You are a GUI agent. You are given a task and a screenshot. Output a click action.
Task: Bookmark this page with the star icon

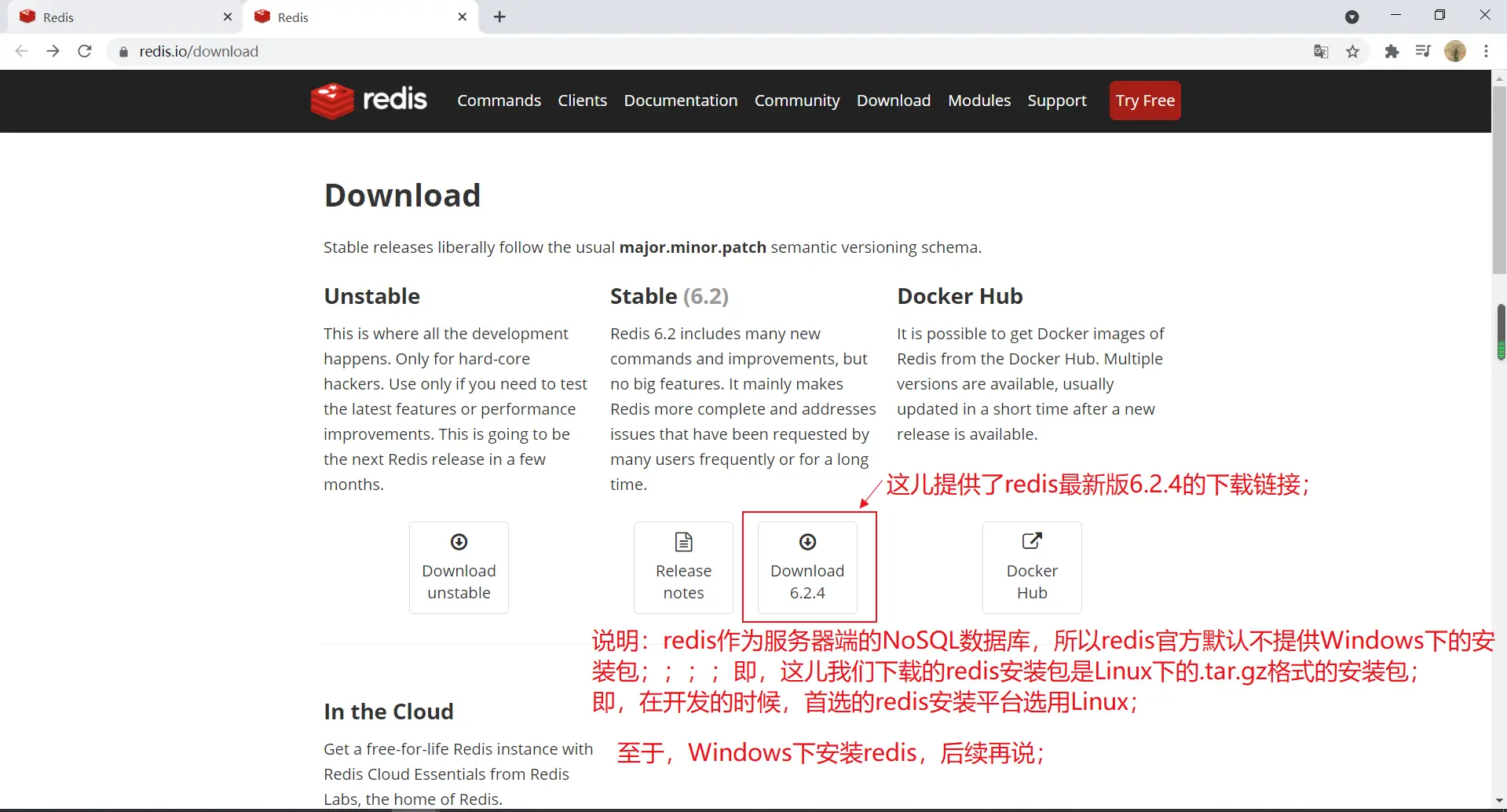pyautogui.click(x=1352, y=51)
